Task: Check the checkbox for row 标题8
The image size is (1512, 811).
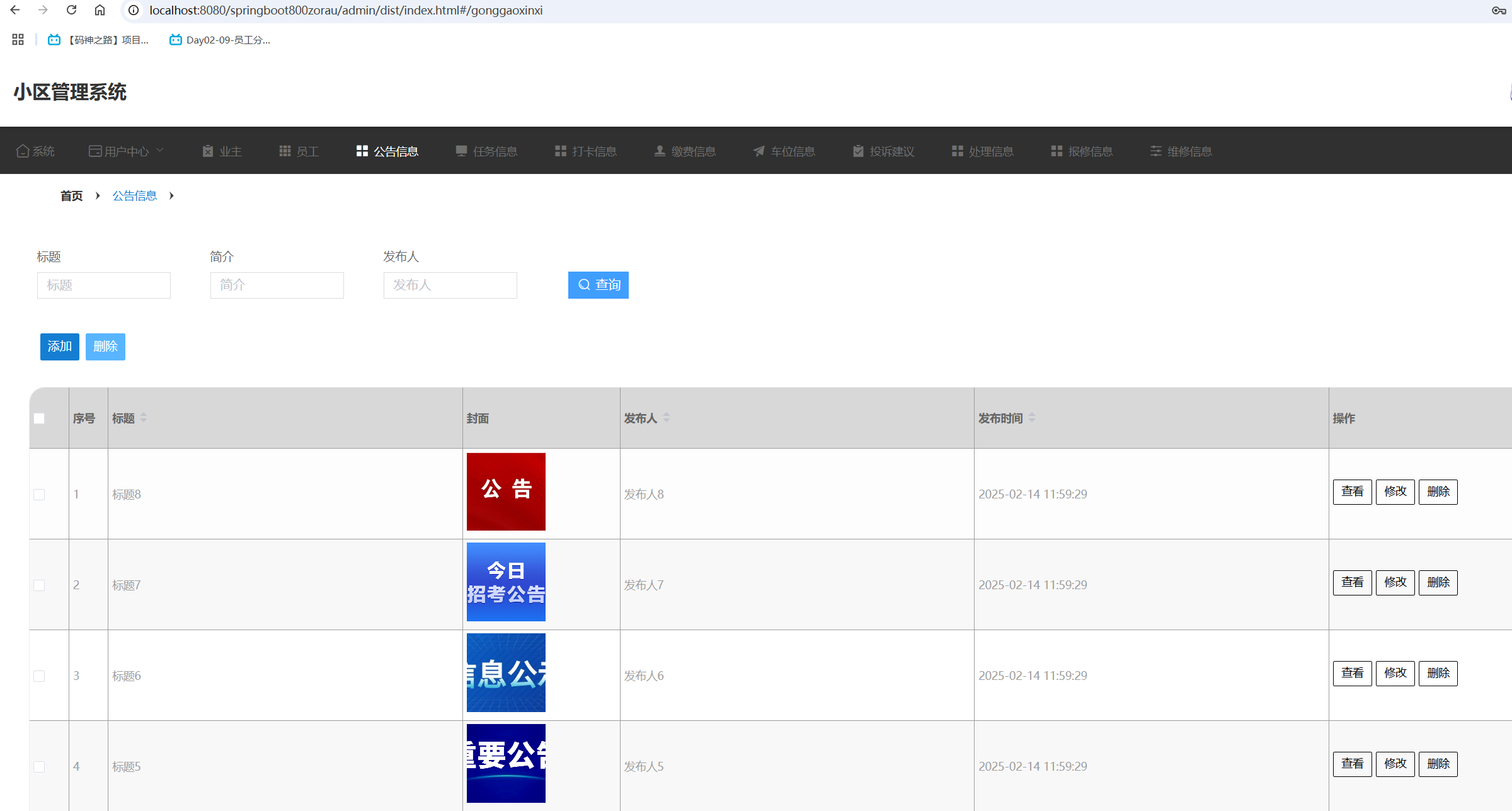Action: click(39, 495)
